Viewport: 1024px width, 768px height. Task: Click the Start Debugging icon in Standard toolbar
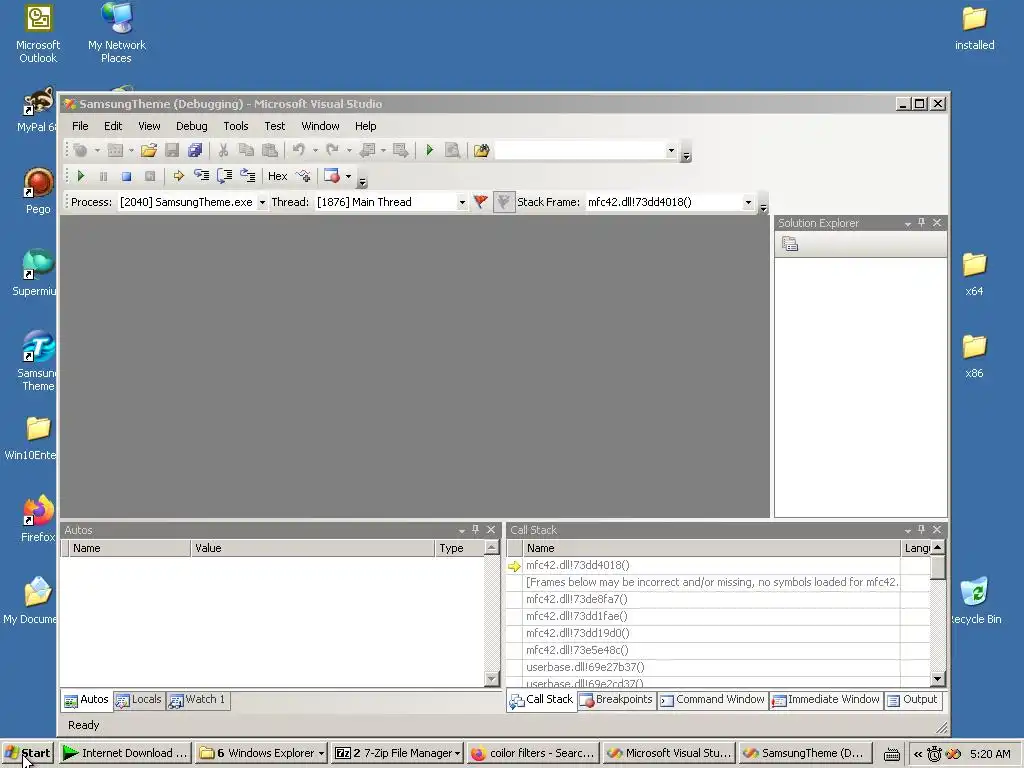(429, 151)
